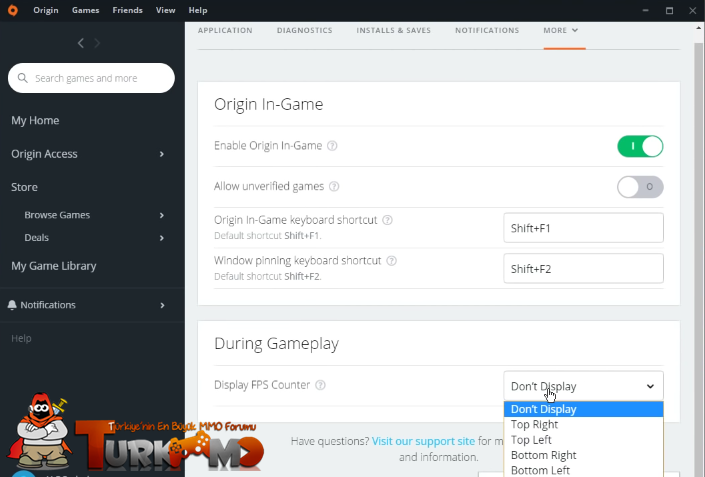Expand Notifications submenu arrow

162,305
